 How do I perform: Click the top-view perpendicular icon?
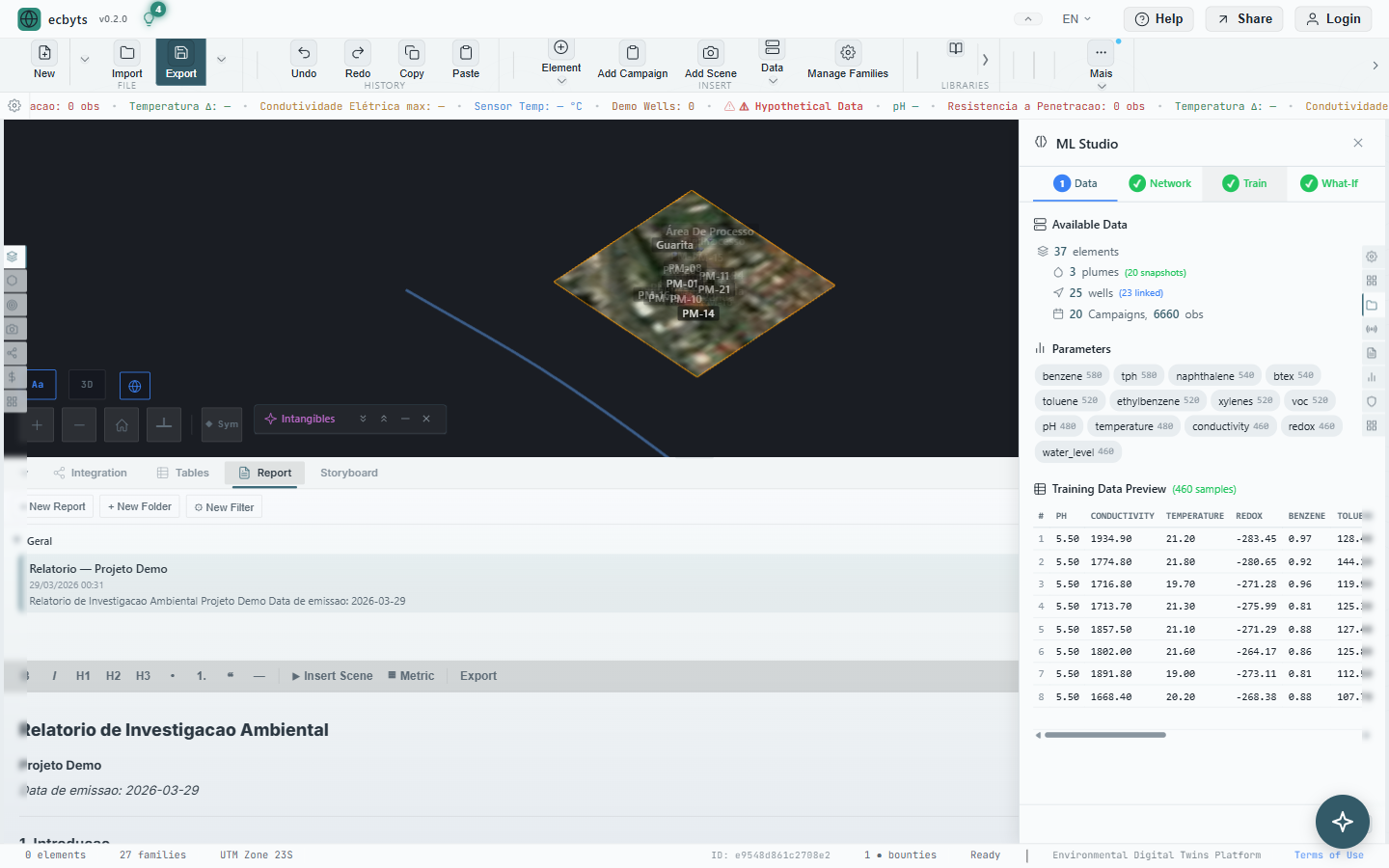[x=164, y=424]
